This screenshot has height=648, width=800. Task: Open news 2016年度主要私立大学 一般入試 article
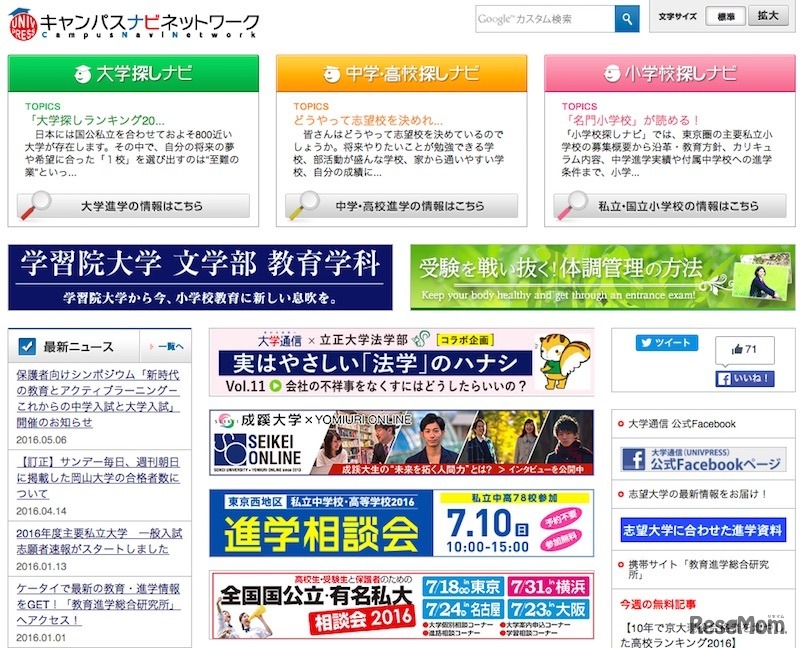pos(99,541)
